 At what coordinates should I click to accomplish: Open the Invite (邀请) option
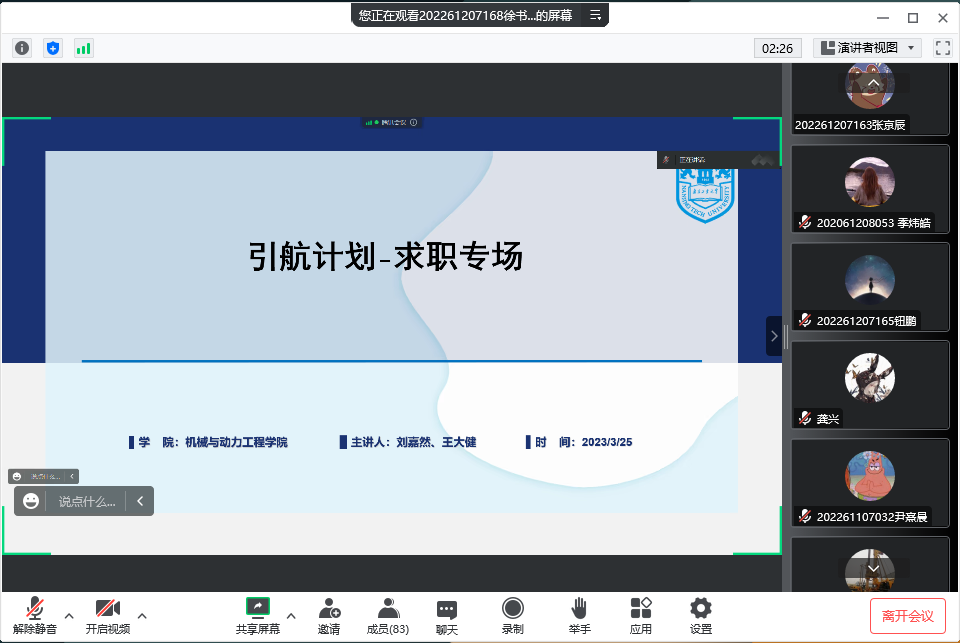click(x=329, y=615)
